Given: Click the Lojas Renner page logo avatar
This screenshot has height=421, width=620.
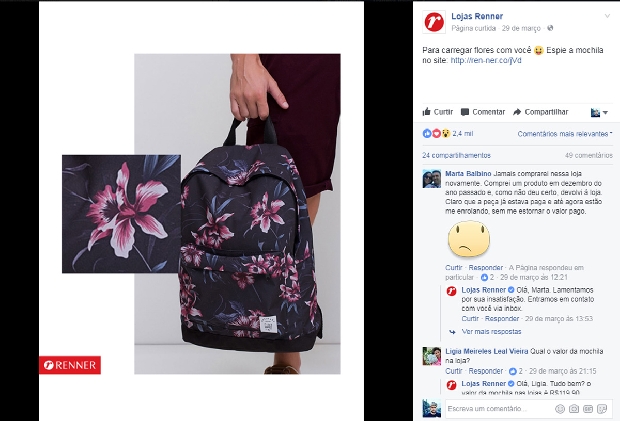Looking at the screenshot, I should (x=434, y=22).
